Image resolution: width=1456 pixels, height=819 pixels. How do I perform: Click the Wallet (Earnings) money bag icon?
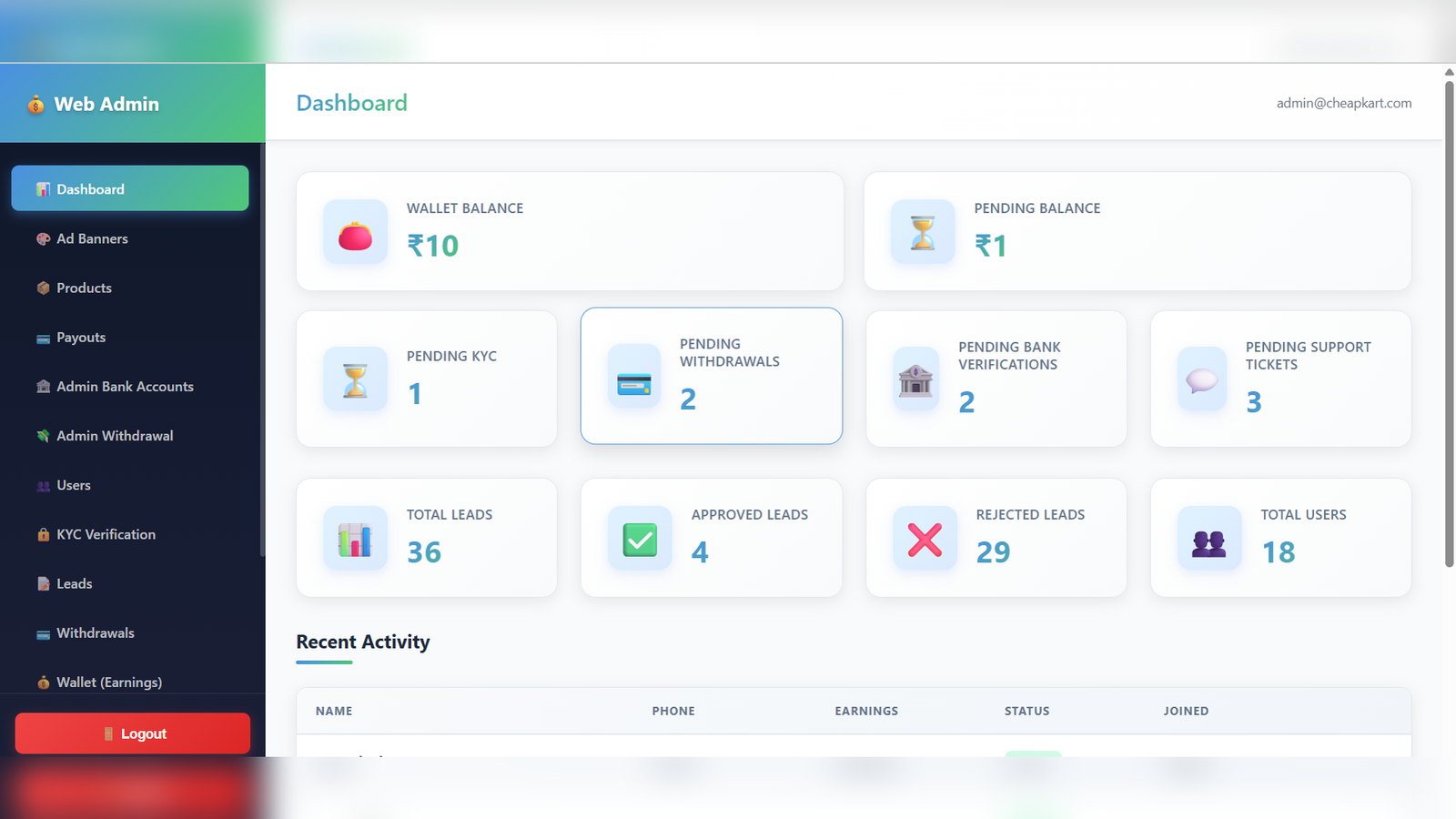(43, 682)
